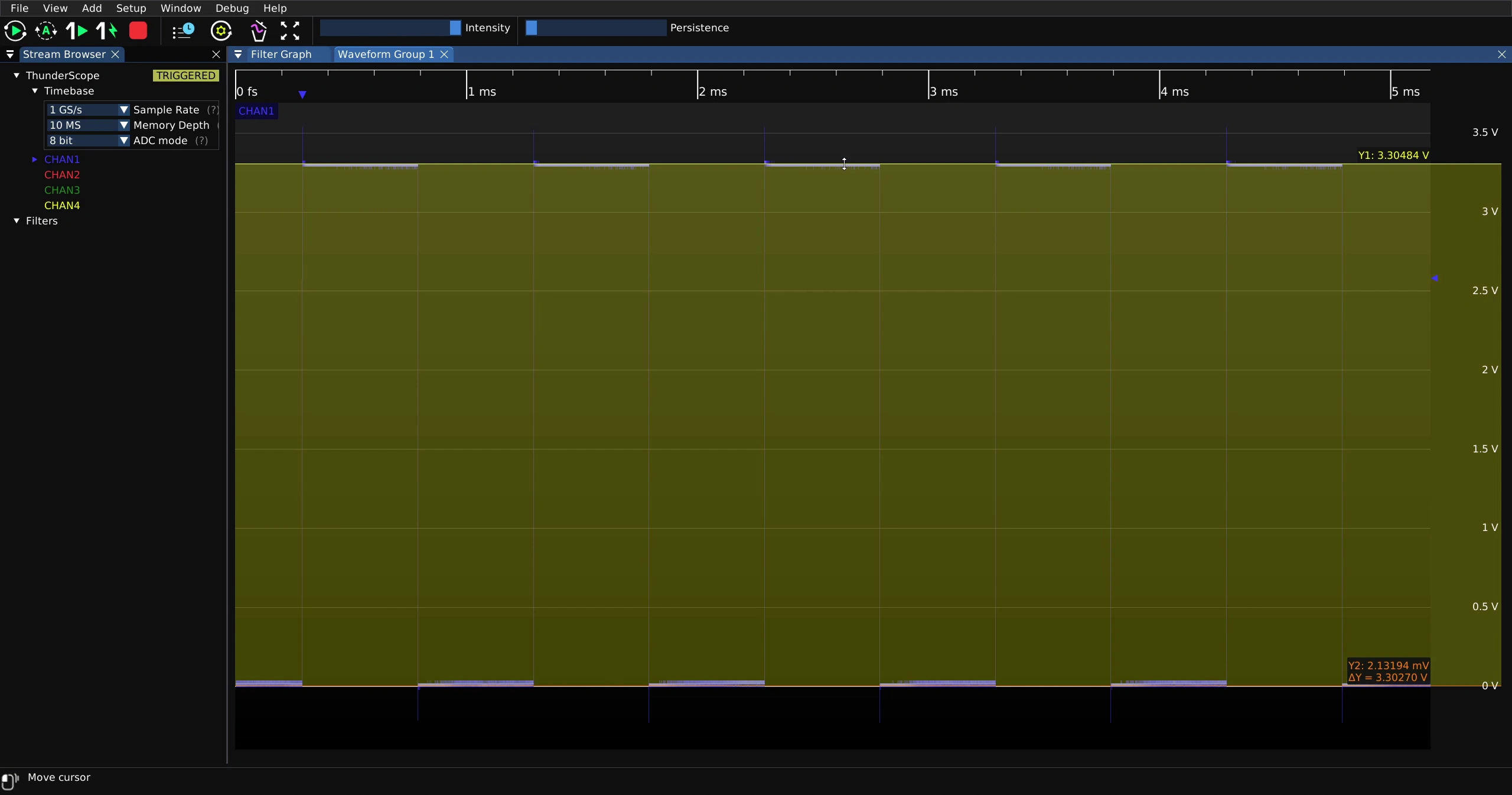Open Filter Graph dock menu icon

click(x=238, y=54)
